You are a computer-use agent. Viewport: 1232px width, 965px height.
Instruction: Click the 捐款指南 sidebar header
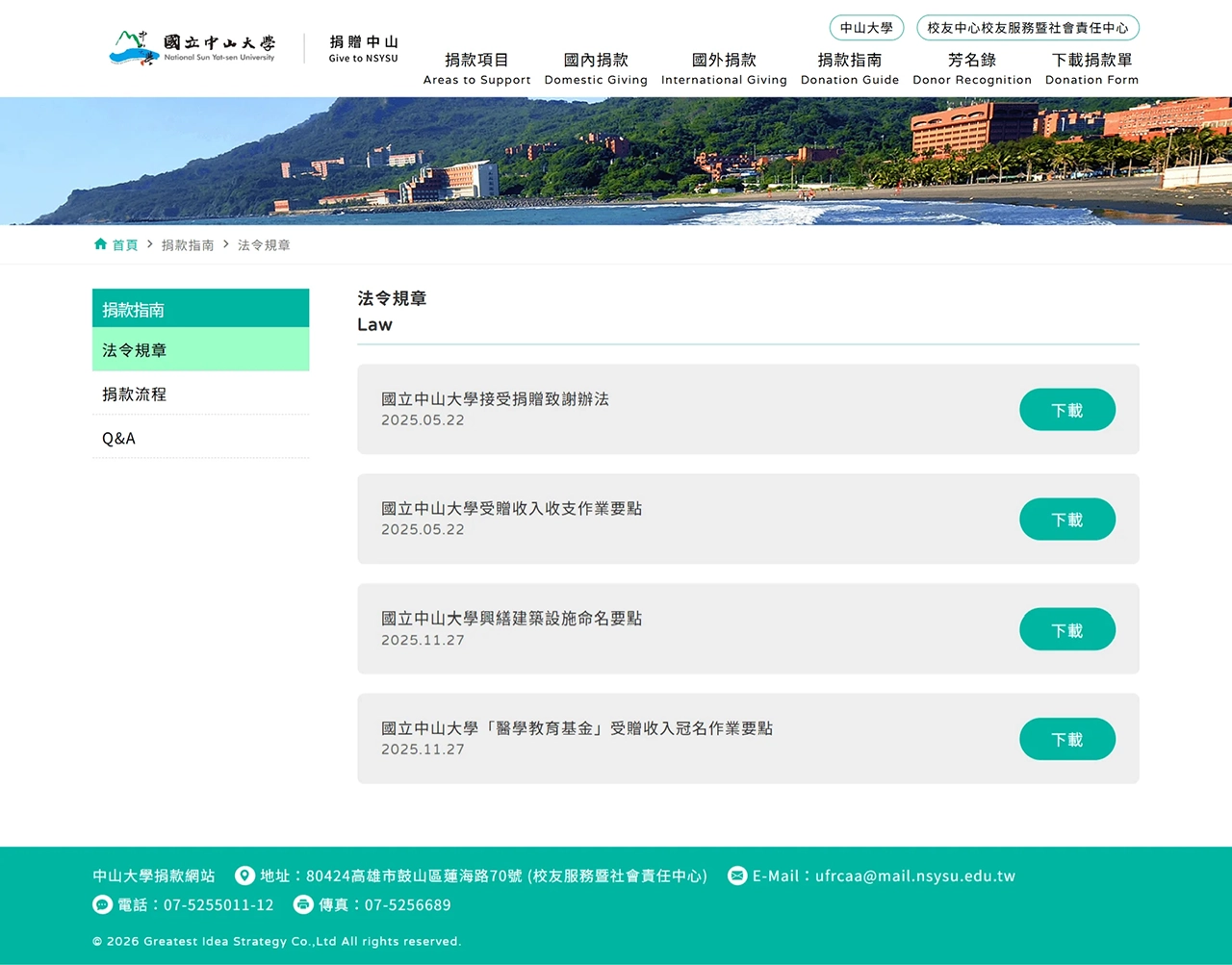pos(200,309)
